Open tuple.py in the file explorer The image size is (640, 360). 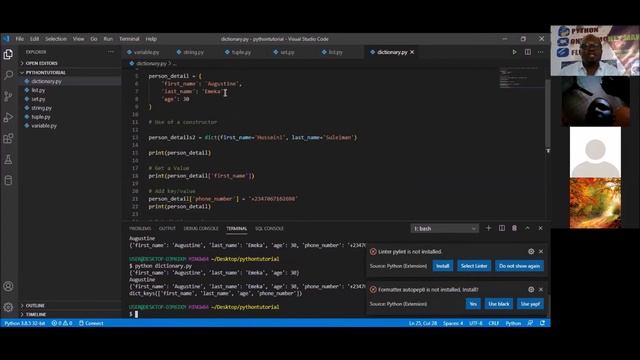(41, 117)
